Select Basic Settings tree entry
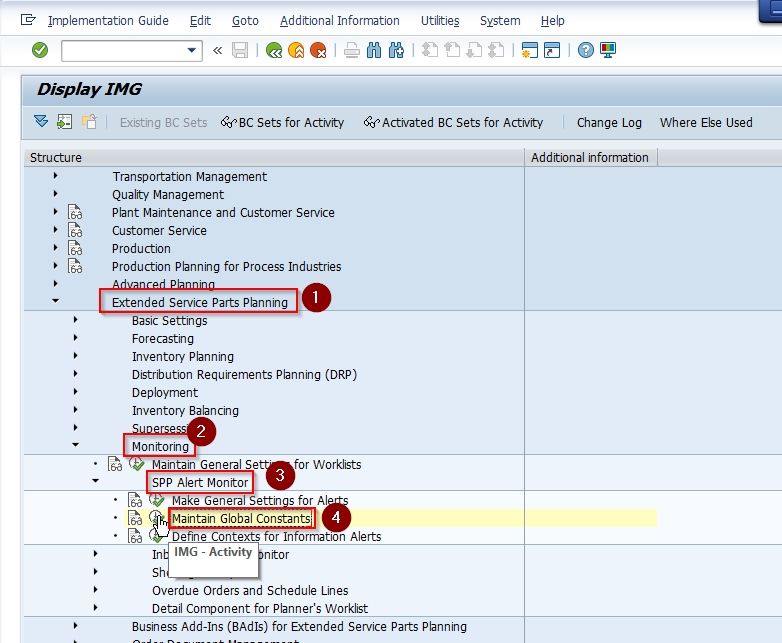This screenshot has height=643, width=782. click(x=170, y=321)
